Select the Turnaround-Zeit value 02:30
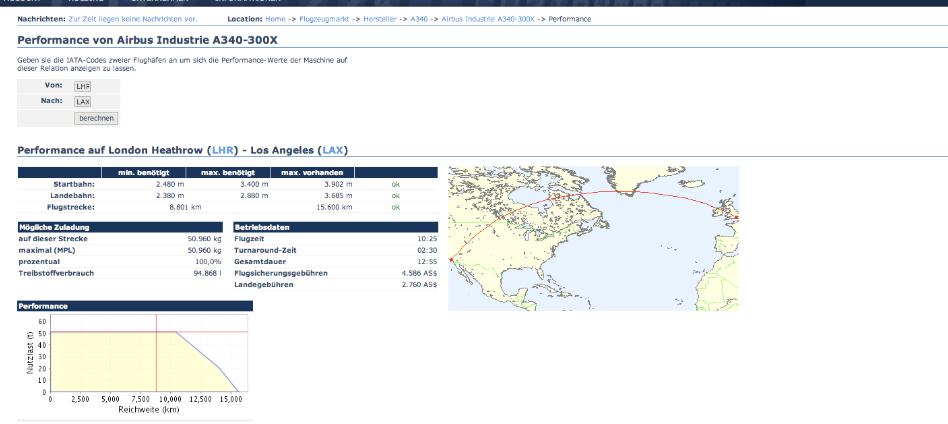948x424 pixels. tap(427, 250)
